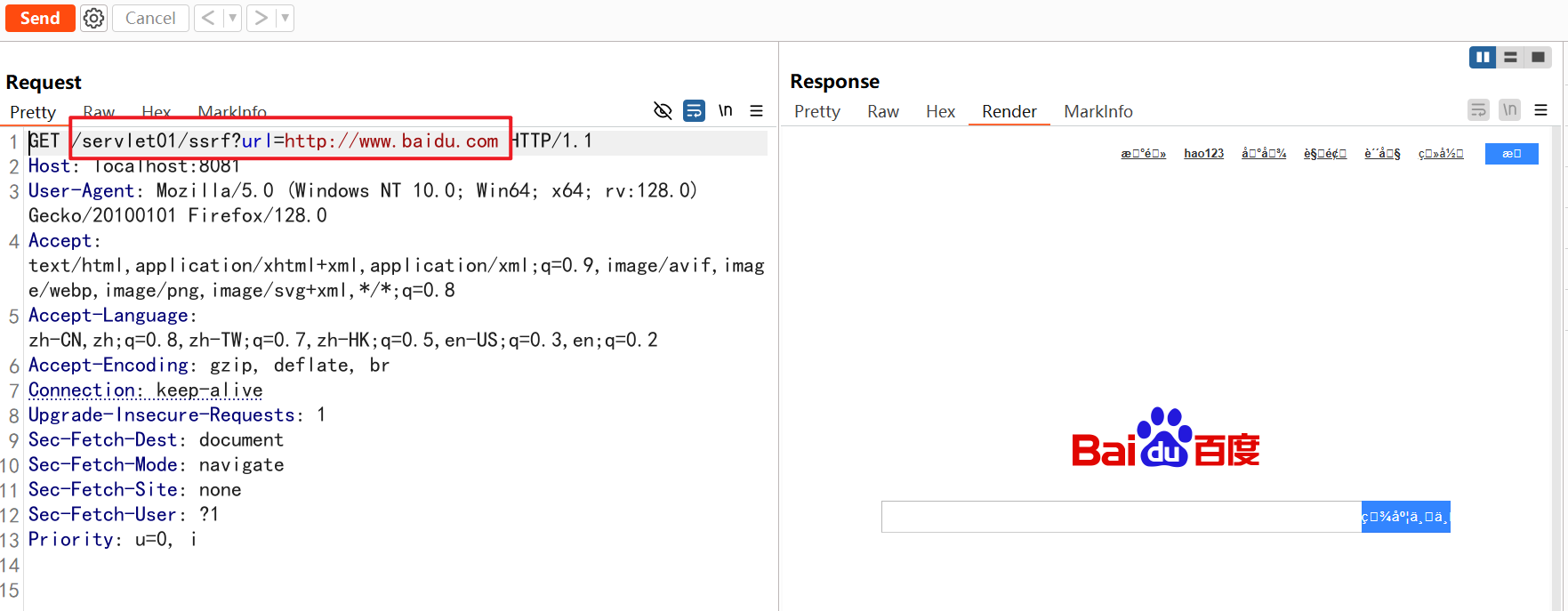The width and height of the screenshot is (1568, 611).
Task: Toggle response newline \n display
Action: tap(1509, 109)
